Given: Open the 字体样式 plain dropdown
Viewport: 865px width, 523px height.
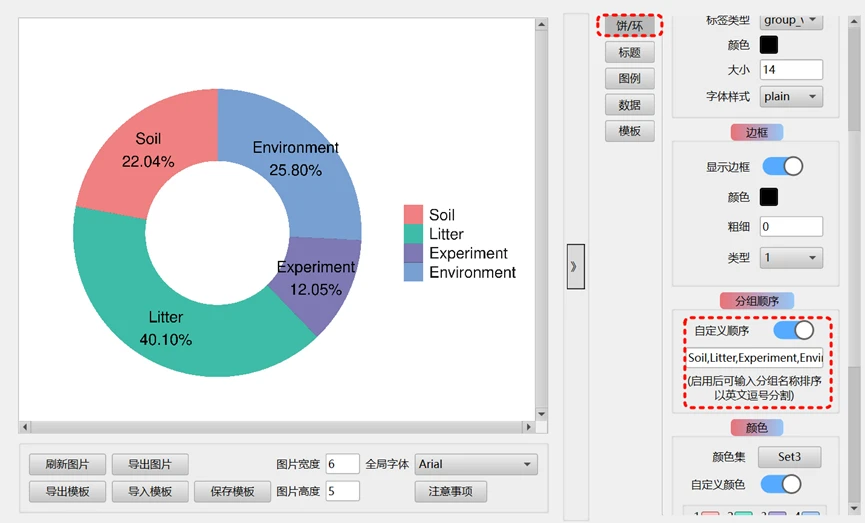Looking at the screenshot, I should point(791,97).
